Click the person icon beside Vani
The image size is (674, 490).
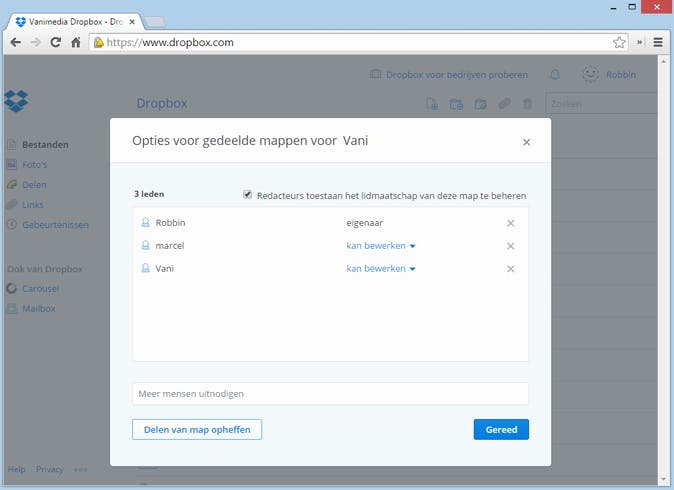[x=146, y=268]
